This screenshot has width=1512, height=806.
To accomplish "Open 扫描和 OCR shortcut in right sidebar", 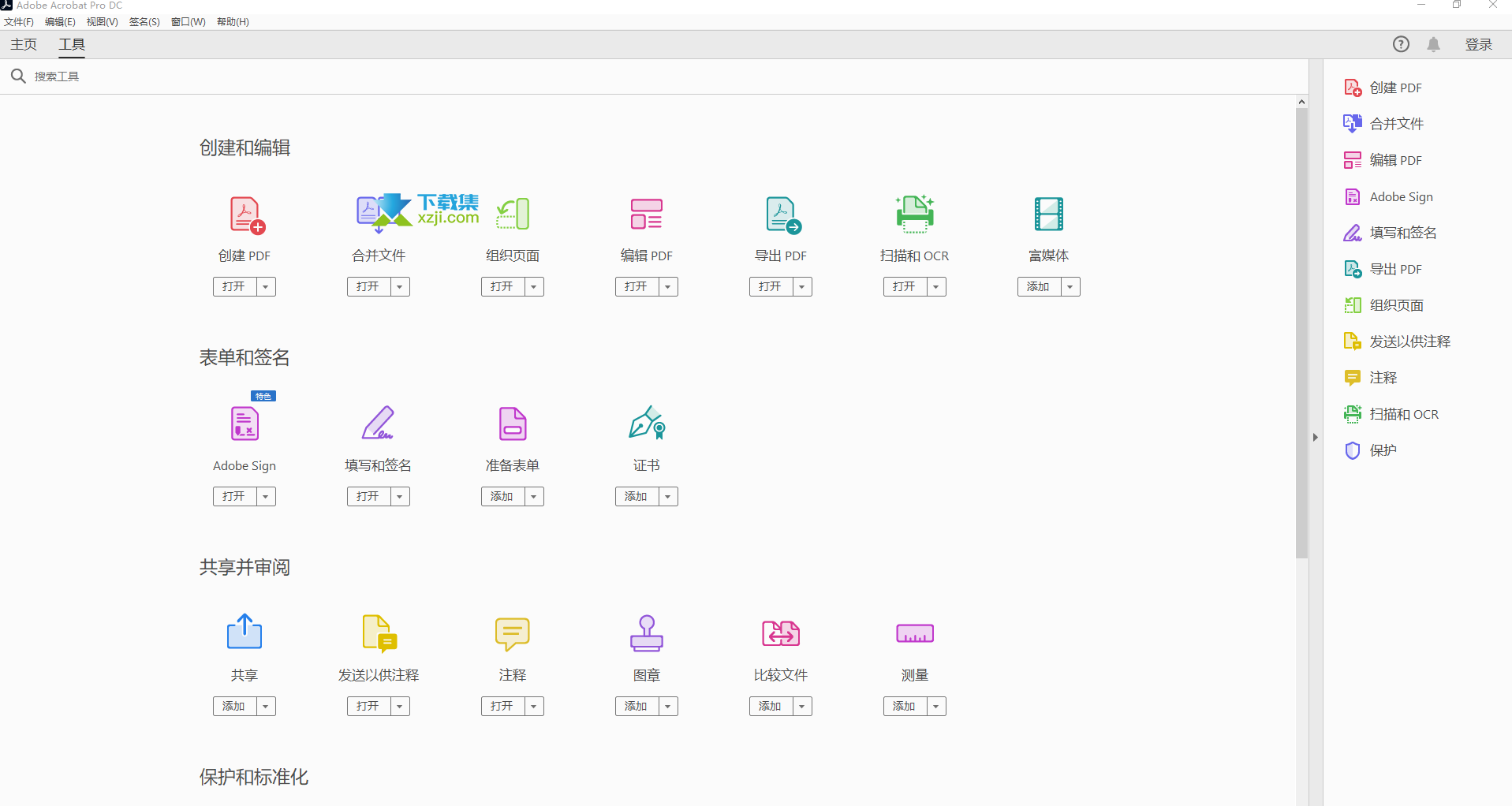I will [x=1391, y=414].
